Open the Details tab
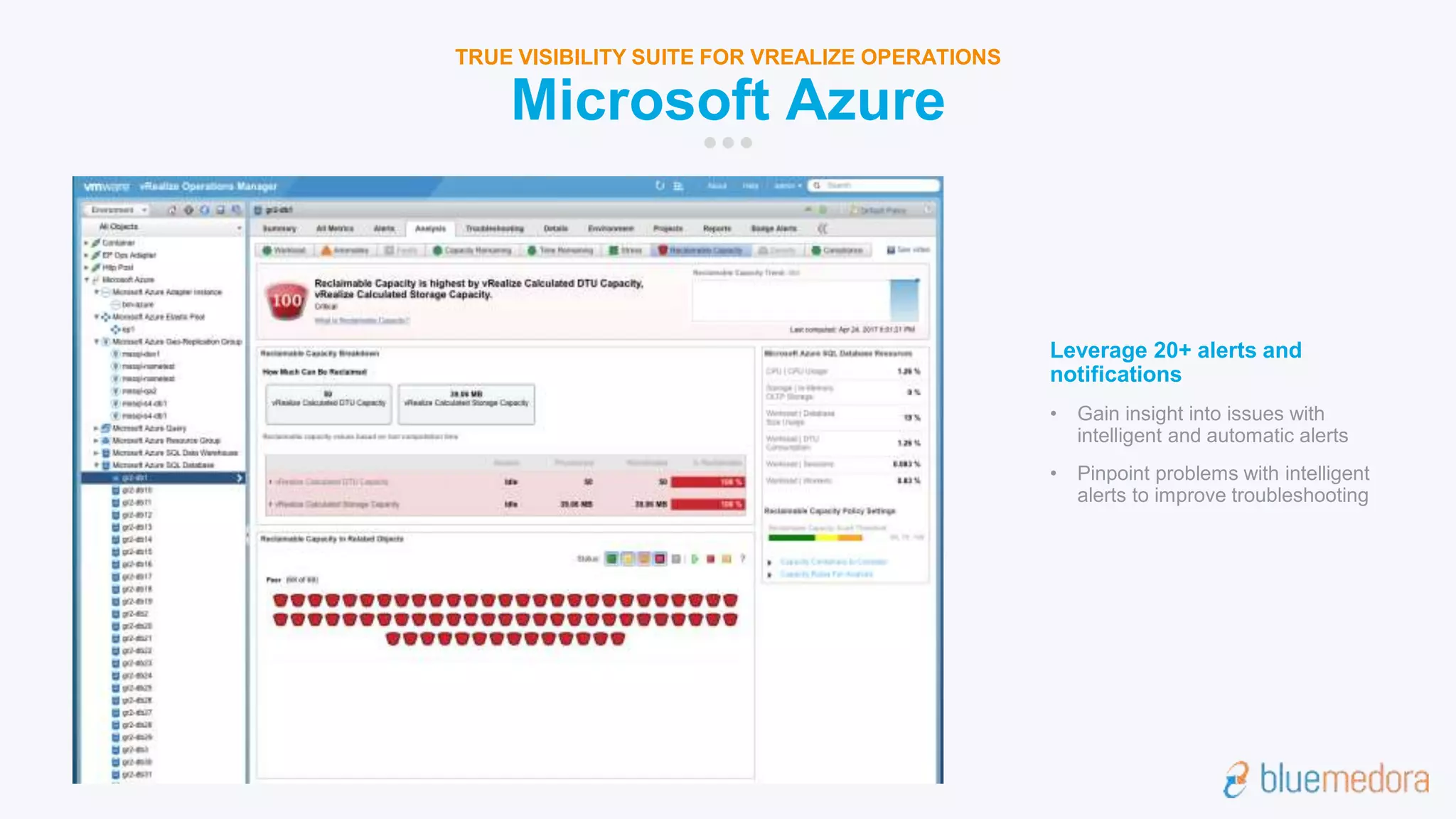This screenshot has width=1456, height=819. [x=556, y=228]
